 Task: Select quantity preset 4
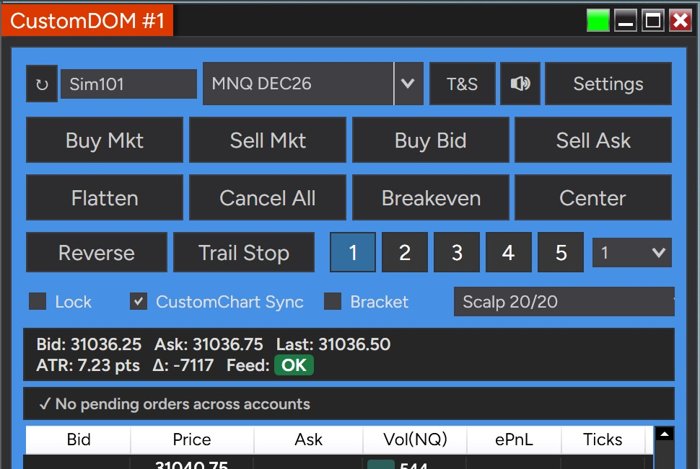[508, 253]
